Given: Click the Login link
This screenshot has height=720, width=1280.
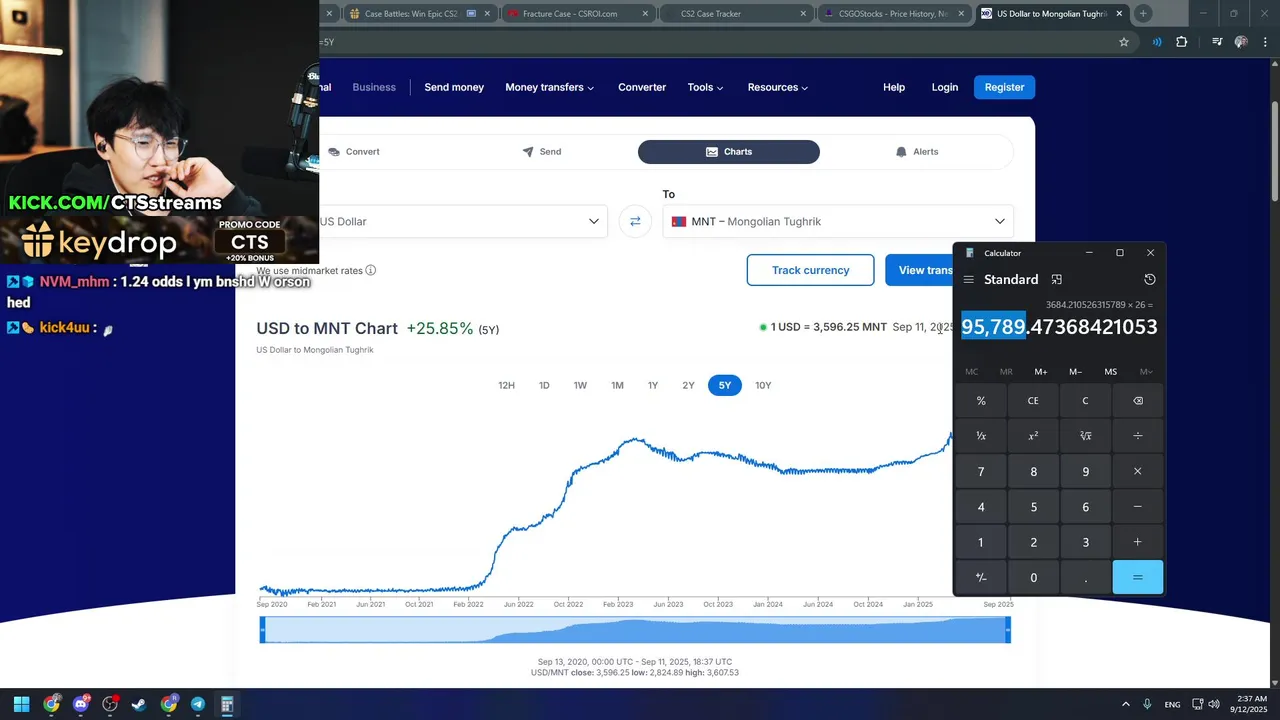Looking at the screenshot, I should click(x=945, y=87).
